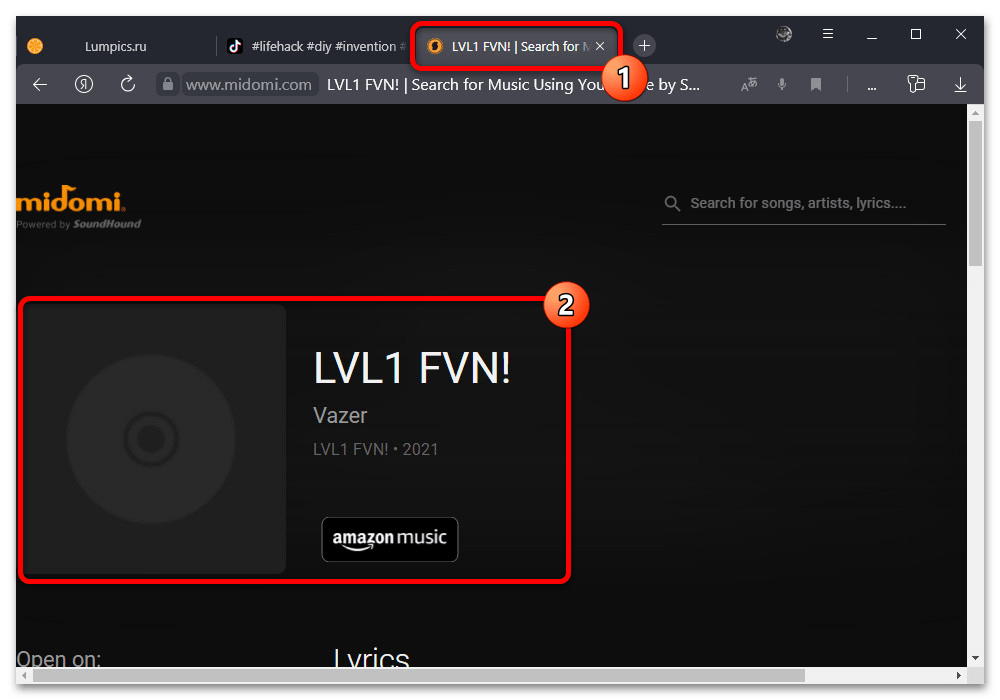
Task: Open the browser extensions panel icon
Action: [916, 84]
